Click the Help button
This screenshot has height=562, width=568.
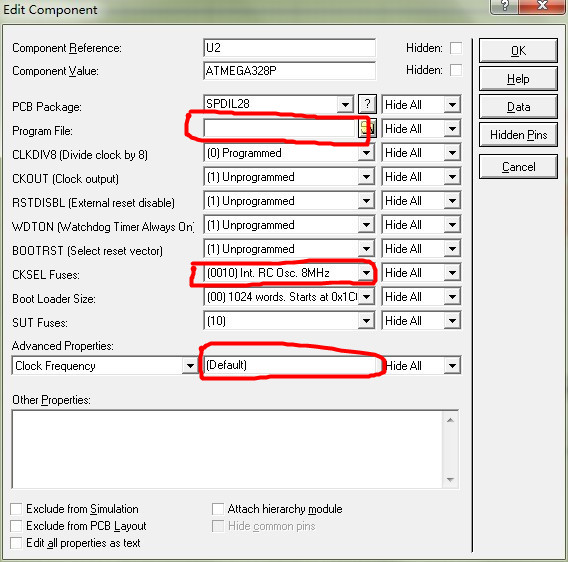[x=518, y=79]
